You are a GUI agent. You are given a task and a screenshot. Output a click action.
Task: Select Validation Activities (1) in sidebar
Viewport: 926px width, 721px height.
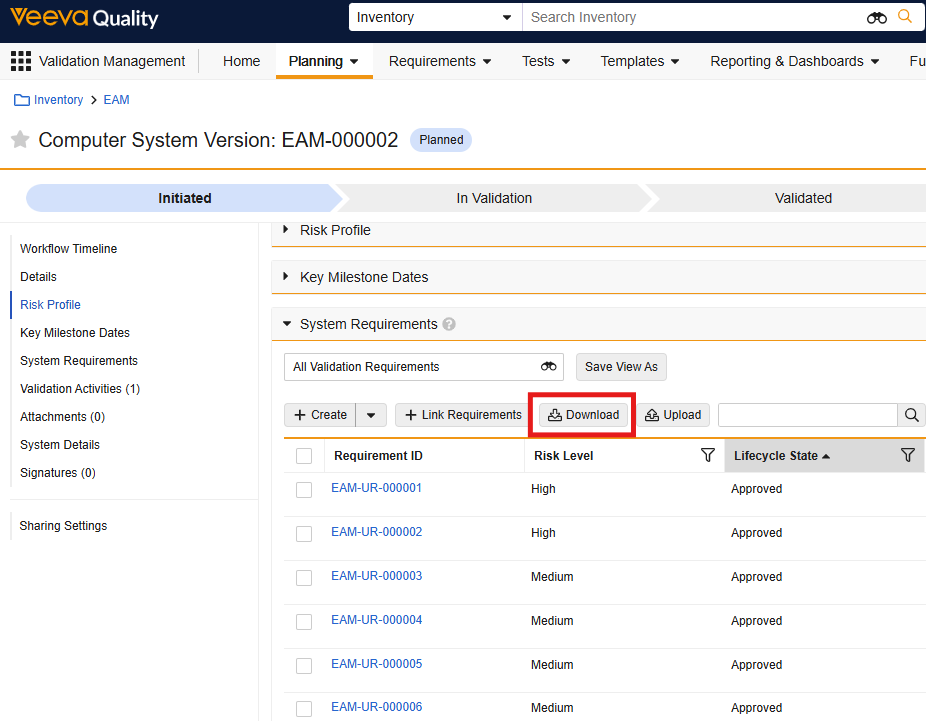coord(80,389)
